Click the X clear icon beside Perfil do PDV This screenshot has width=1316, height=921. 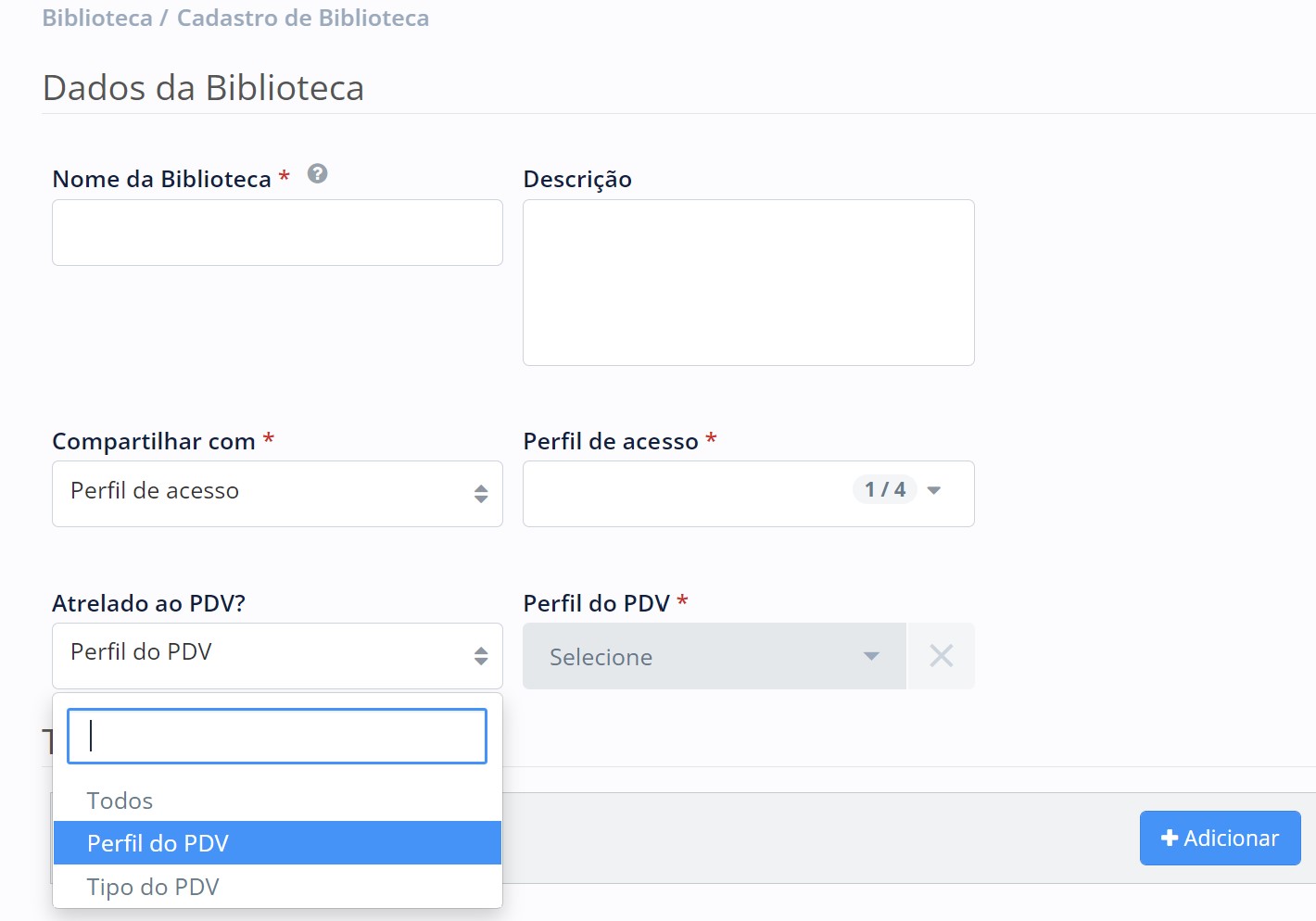pyautogui.click(x=941, y=656)
